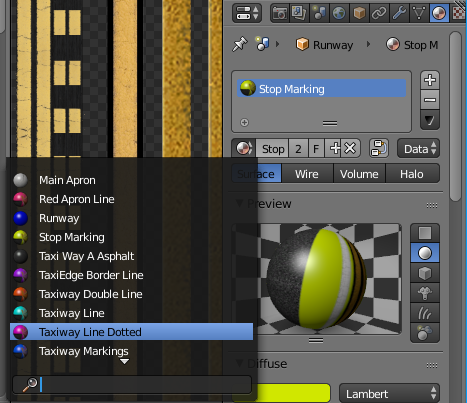Toggle material nodes button

tap(379, 148)
